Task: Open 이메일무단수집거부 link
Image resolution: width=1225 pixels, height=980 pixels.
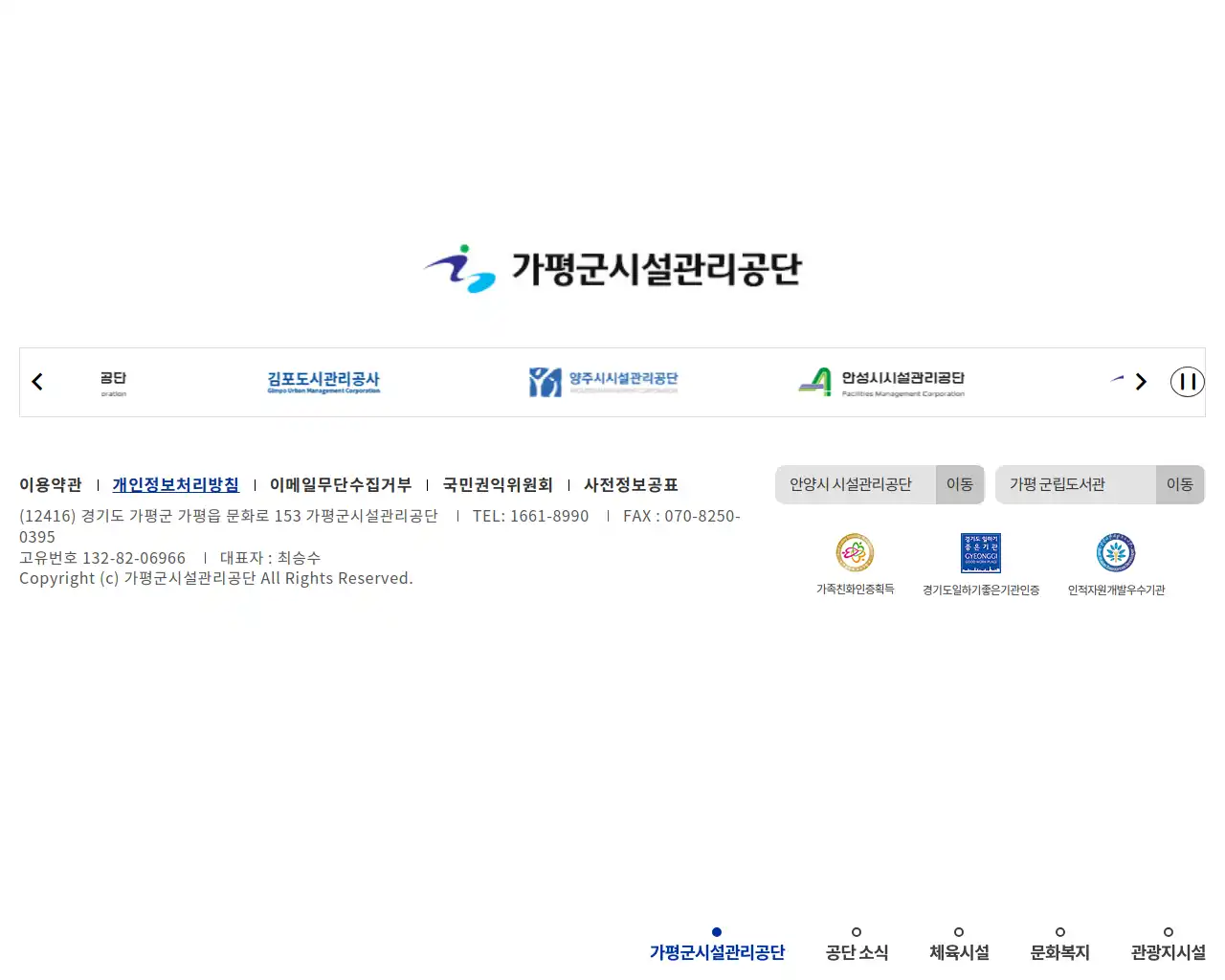Action: (341, 485)
